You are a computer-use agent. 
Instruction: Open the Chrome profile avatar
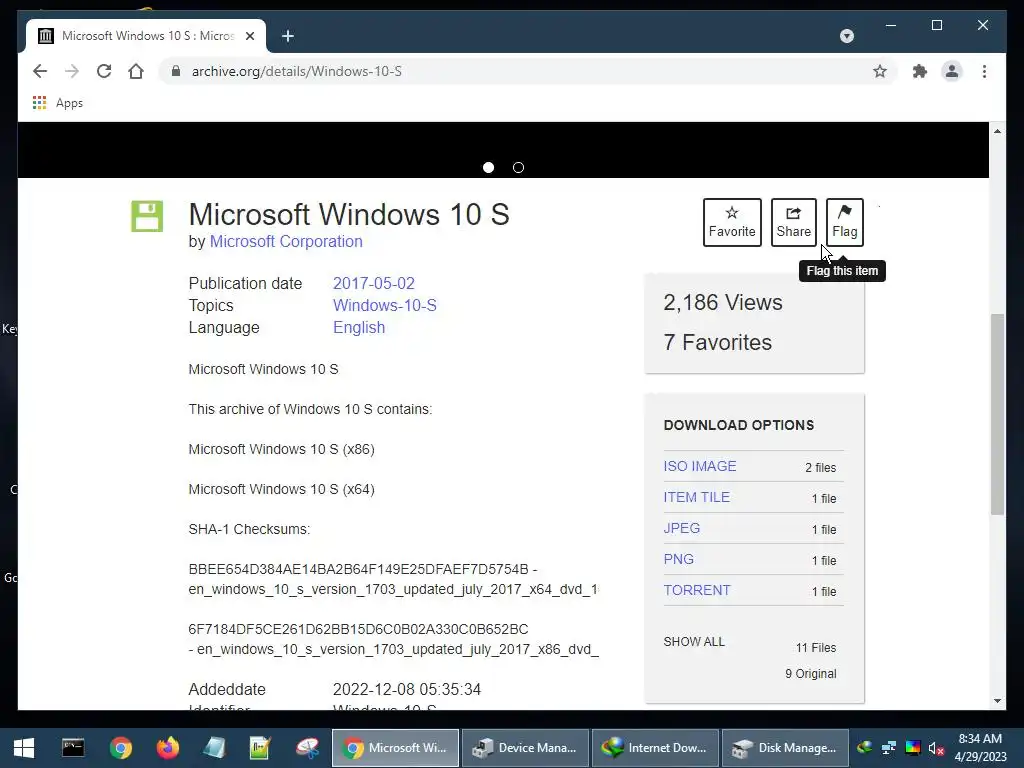(x=952, y=71)
